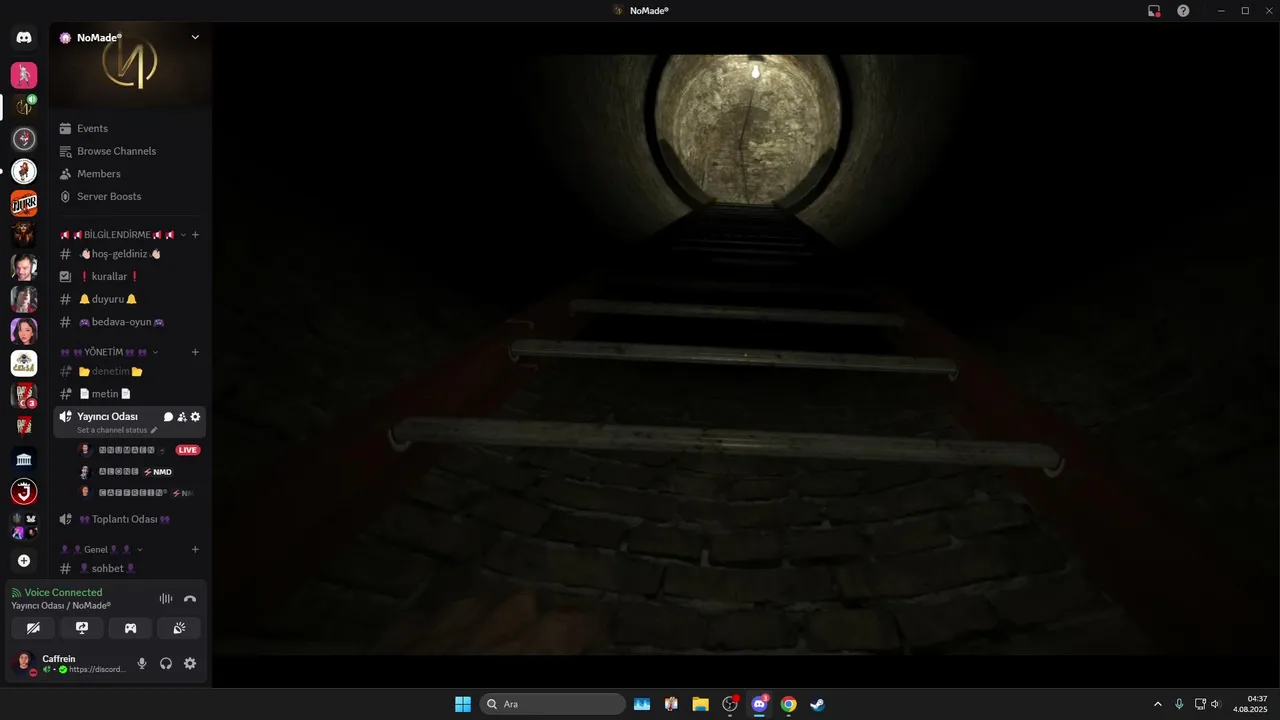
Task: Edit Yayıncı Odası channel settings gear
Action: (x=195, y=417)
